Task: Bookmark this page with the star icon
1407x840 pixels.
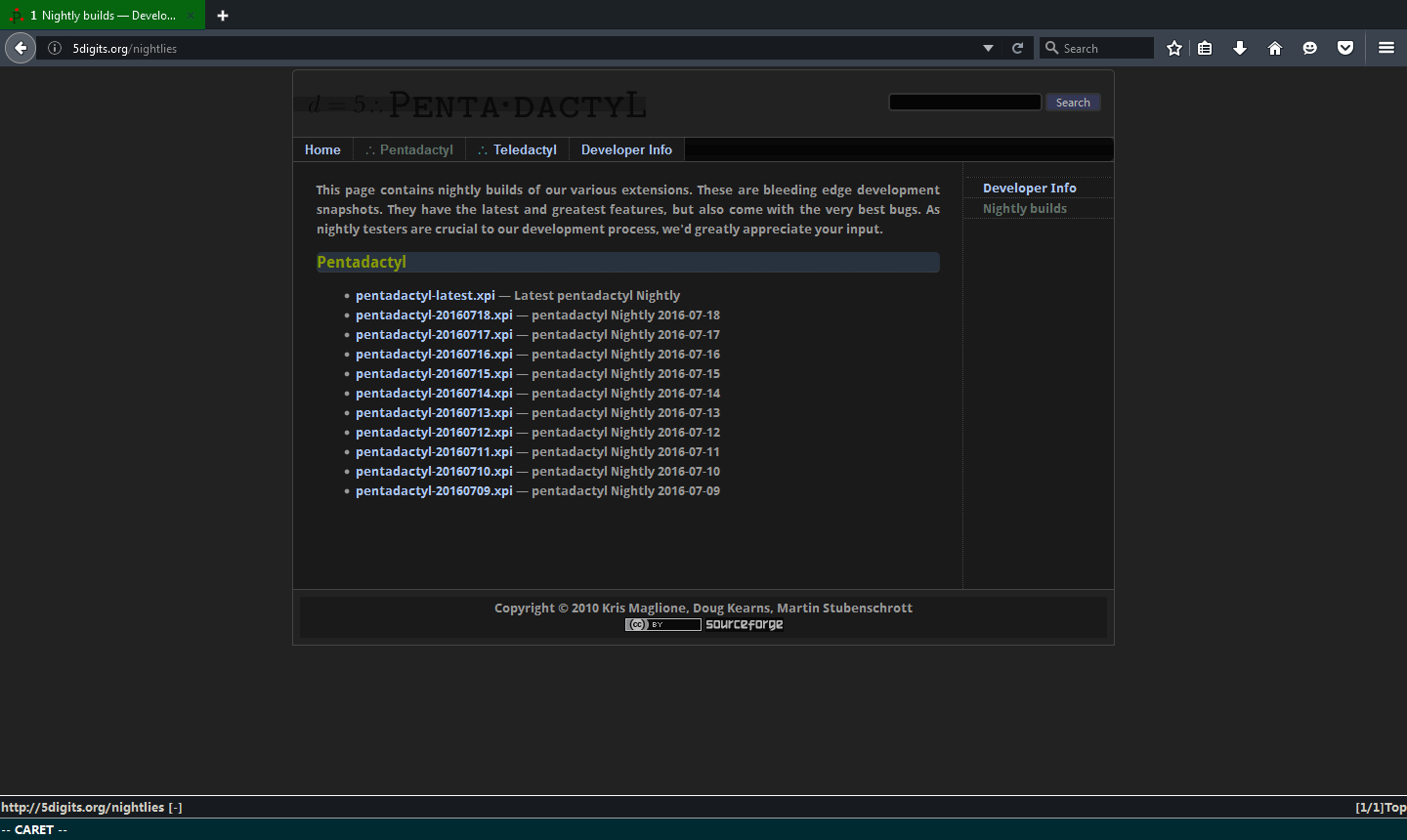Action: 1174,48
